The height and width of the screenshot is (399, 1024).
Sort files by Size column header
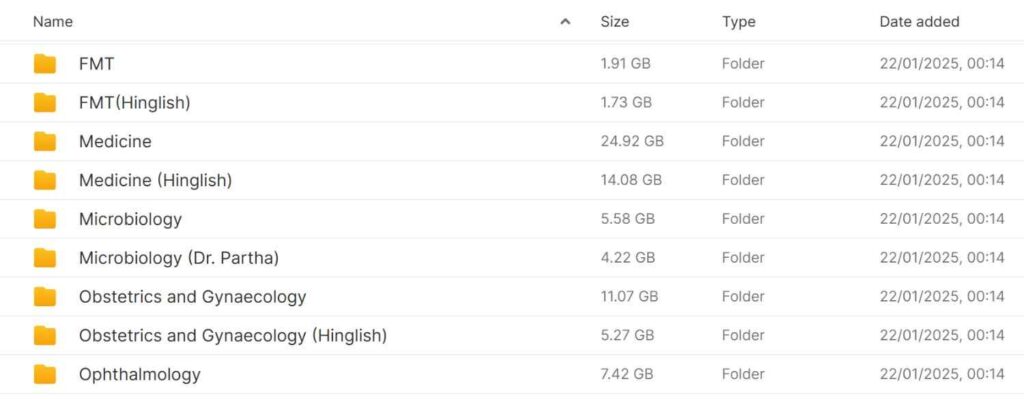[615, 22]
